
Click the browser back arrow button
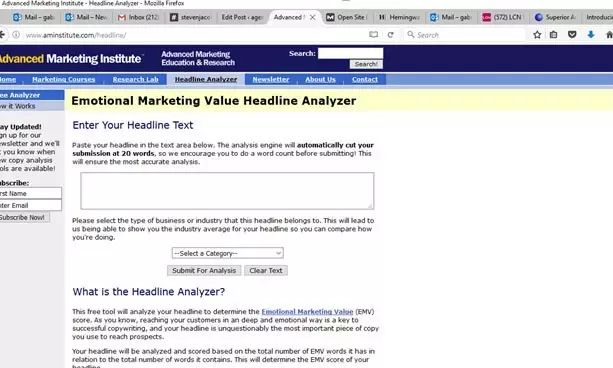coord(2,35)
